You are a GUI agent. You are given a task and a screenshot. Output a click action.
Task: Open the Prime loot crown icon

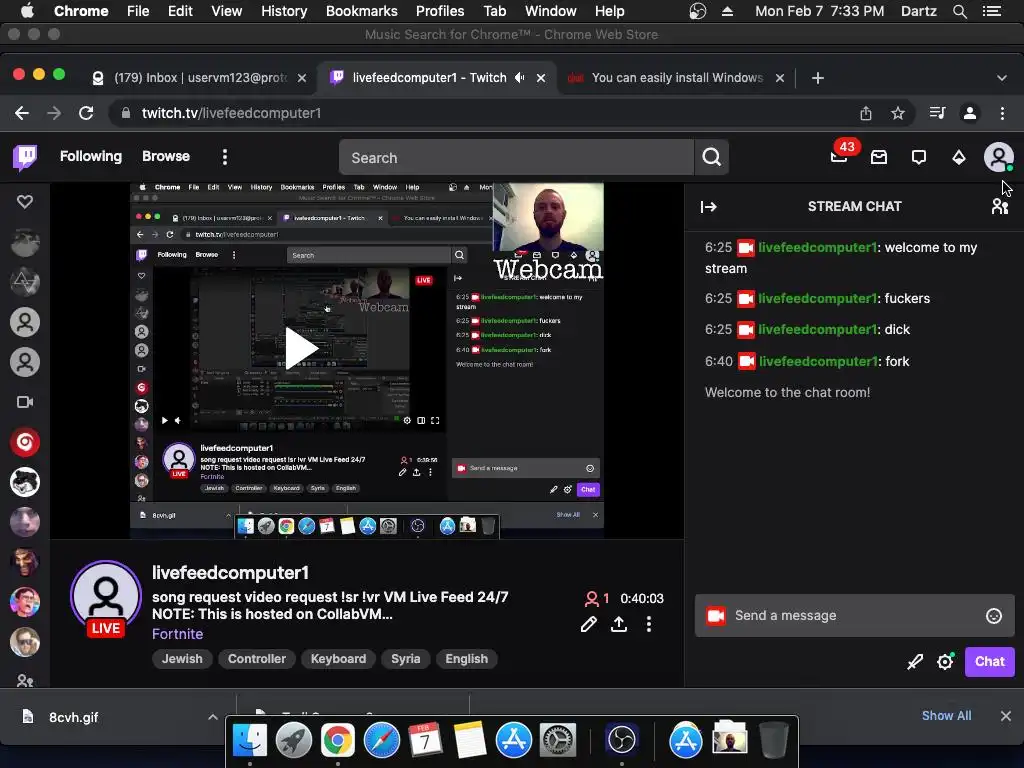coord(879,157)
